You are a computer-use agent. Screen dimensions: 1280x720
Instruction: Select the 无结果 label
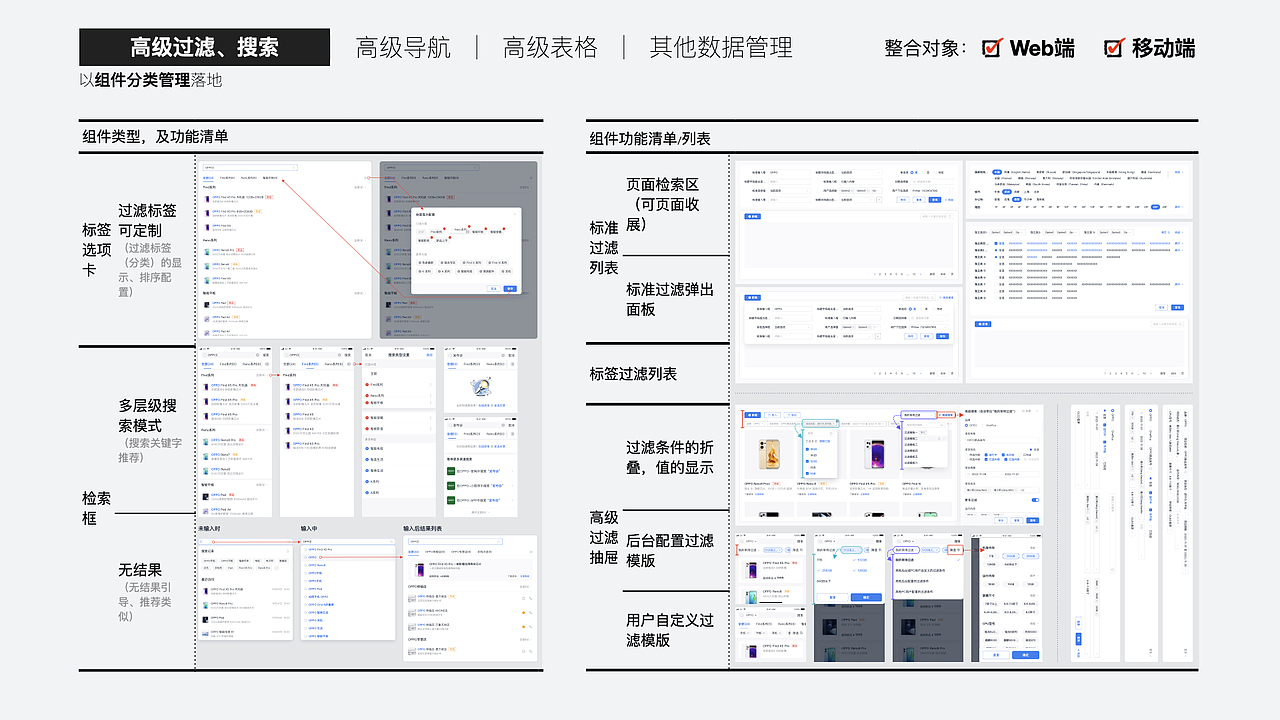140,569
